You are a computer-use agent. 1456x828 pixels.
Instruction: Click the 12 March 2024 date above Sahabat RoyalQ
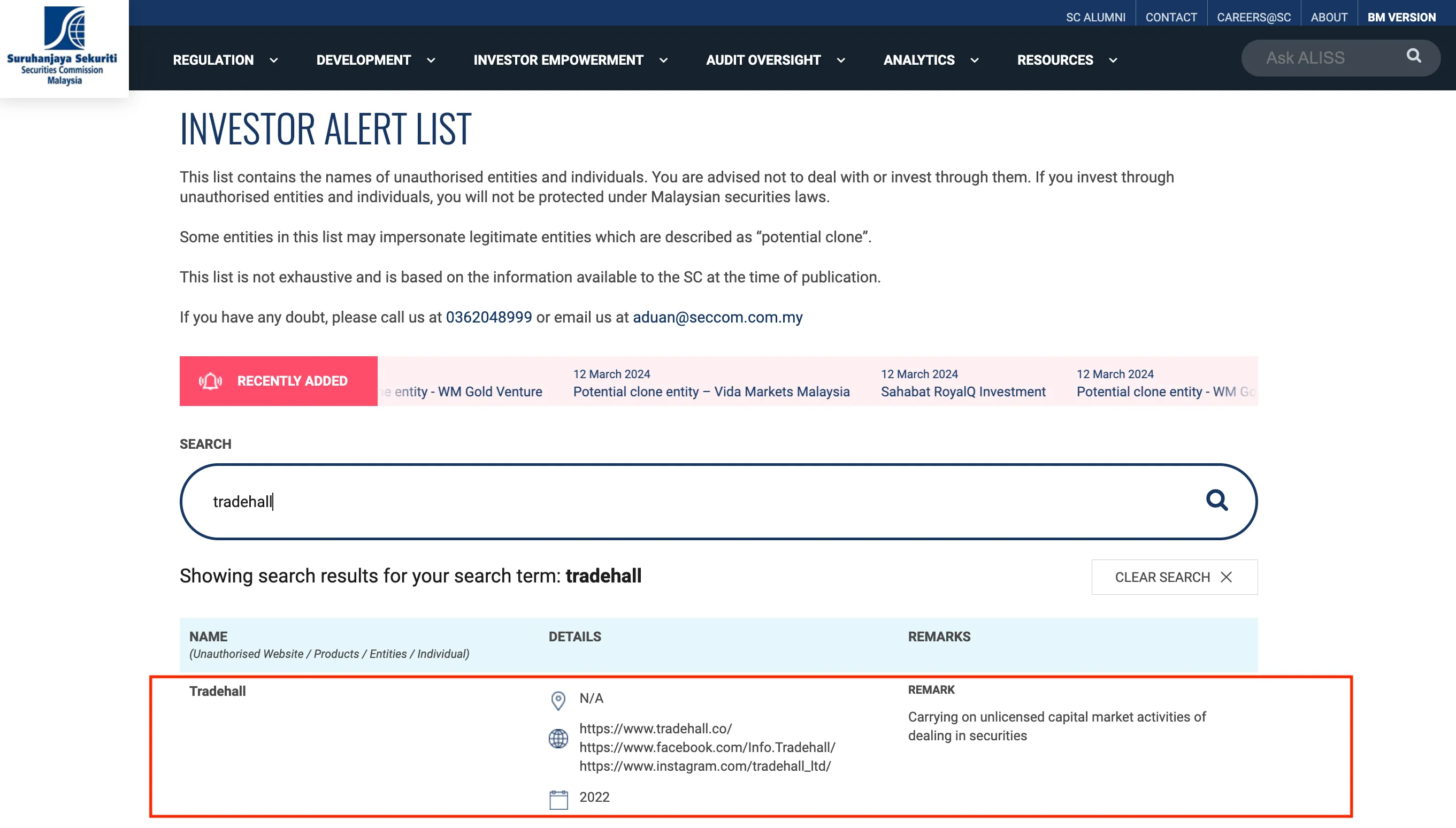tap(919, 374)
